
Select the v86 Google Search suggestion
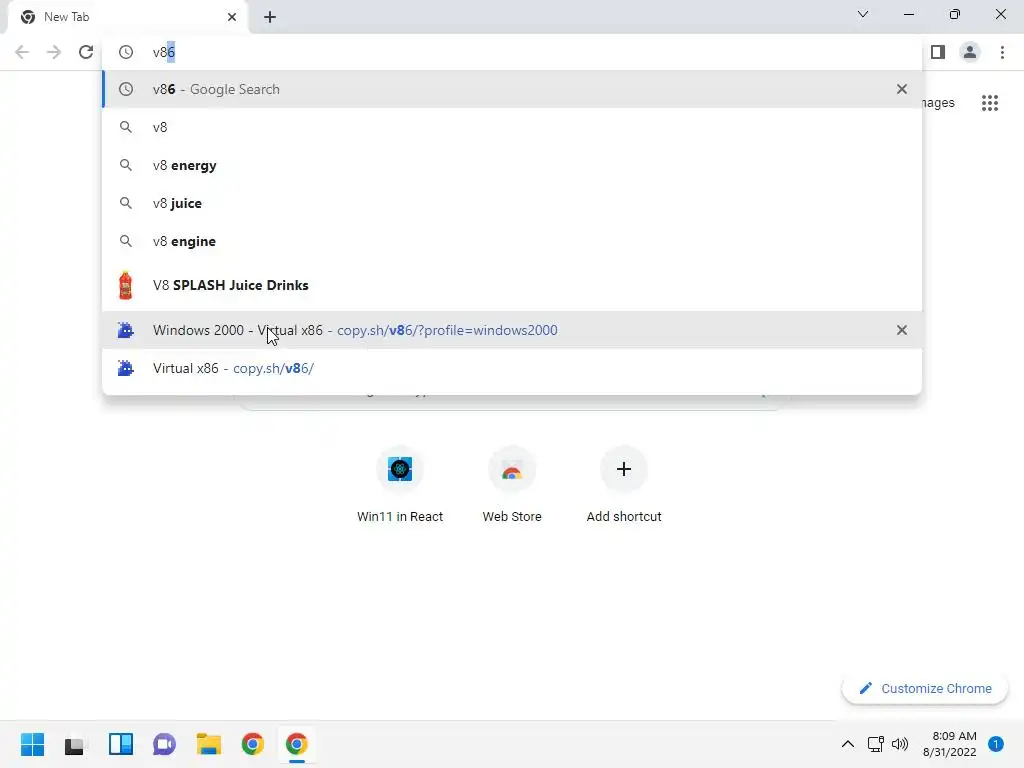512,89
